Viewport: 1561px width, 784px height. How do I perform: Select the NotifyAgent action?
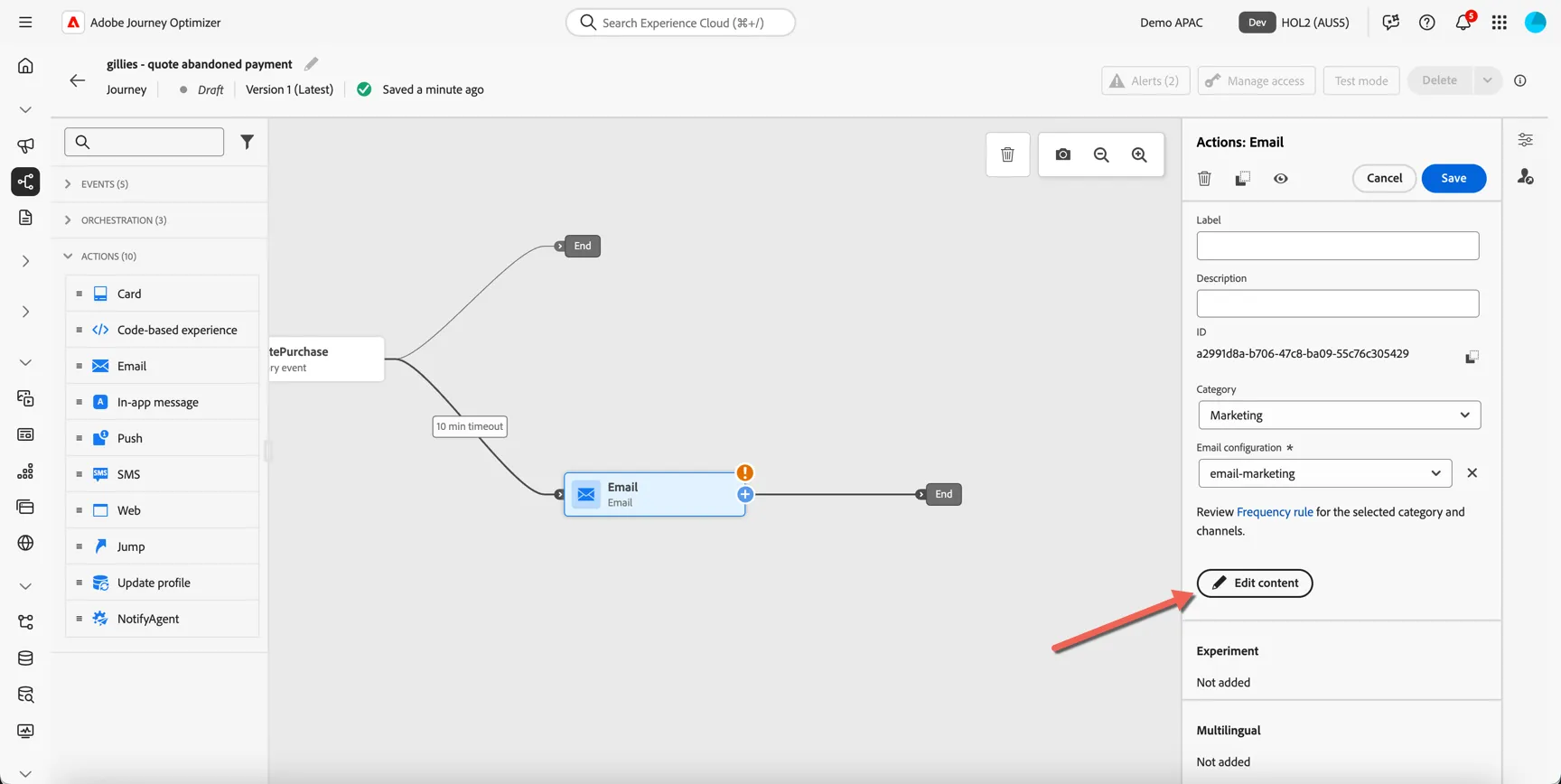(162, 619)
